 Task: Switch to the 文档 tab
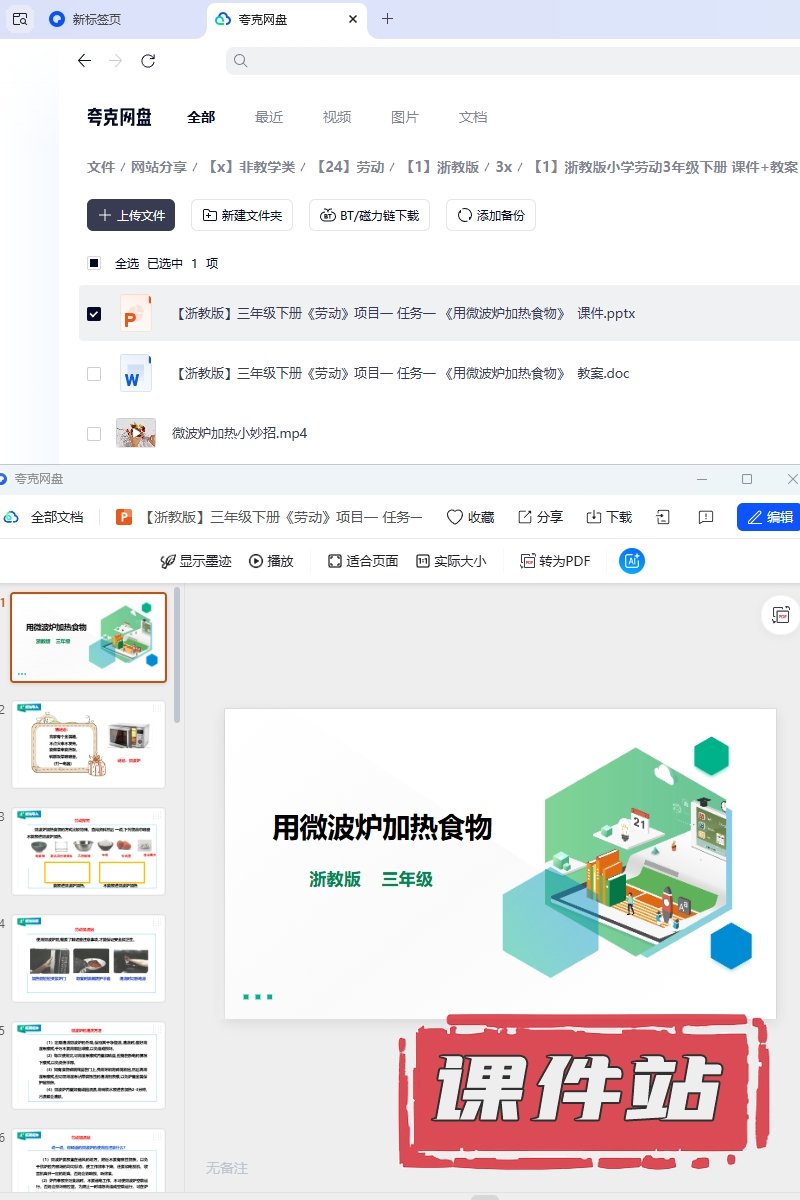tap(473, 117)
